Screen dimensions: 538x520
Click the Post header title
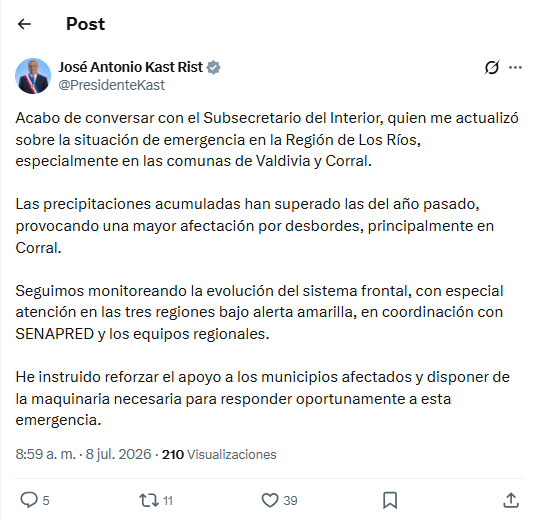click(x=85, y=24)
